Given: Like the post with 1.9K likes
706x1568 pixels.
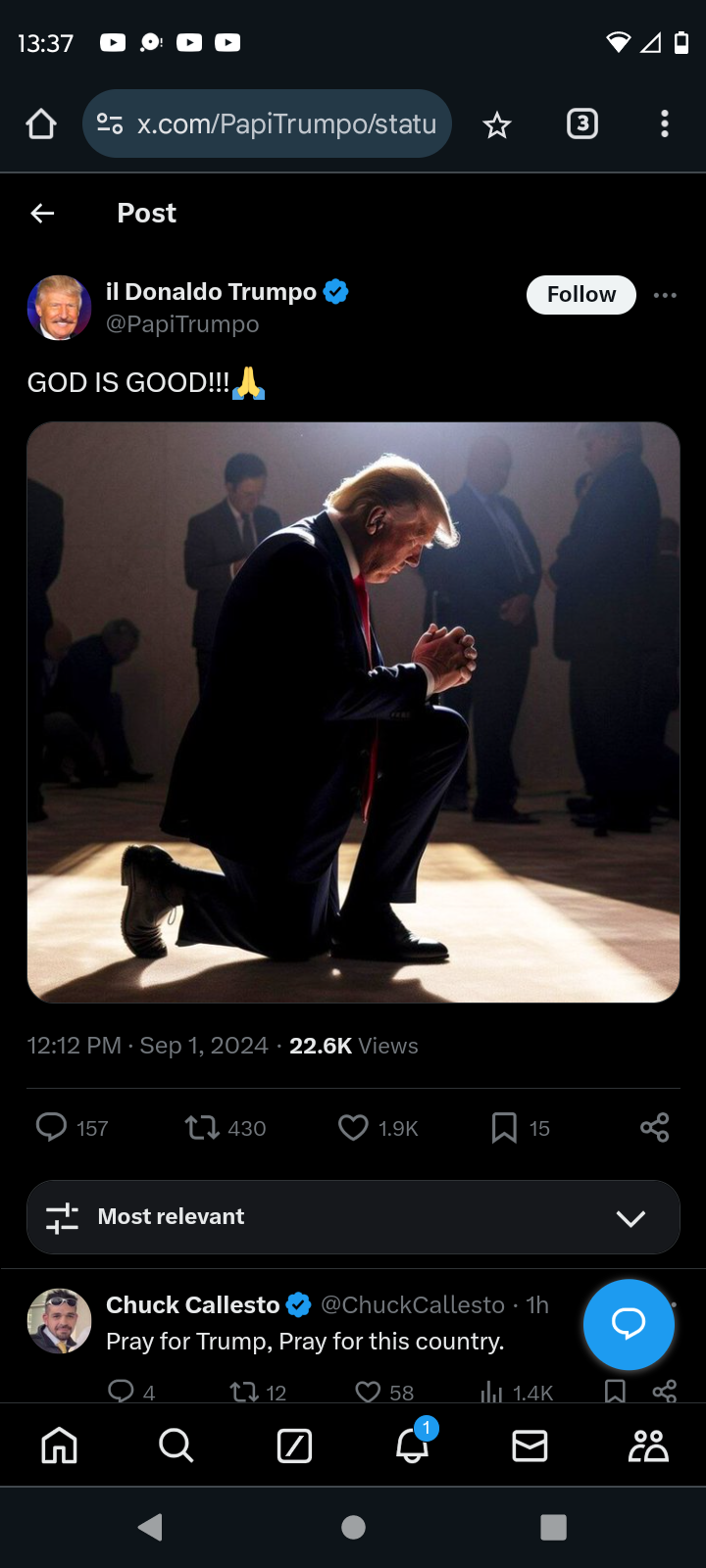Looking at the screenshot, I should click(353, 1128).
